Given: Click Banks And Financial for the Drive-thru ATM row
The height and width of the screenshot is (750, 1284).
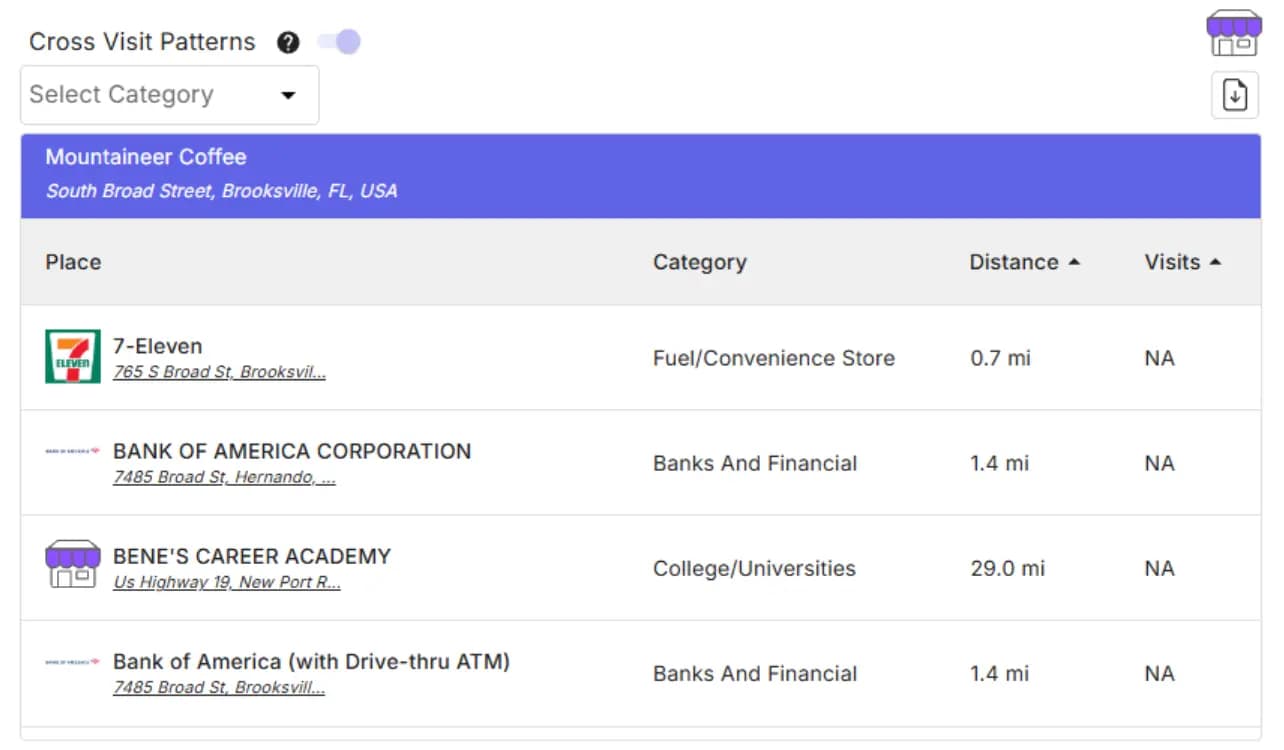Looking at the screenshot, I should [755, 673].
